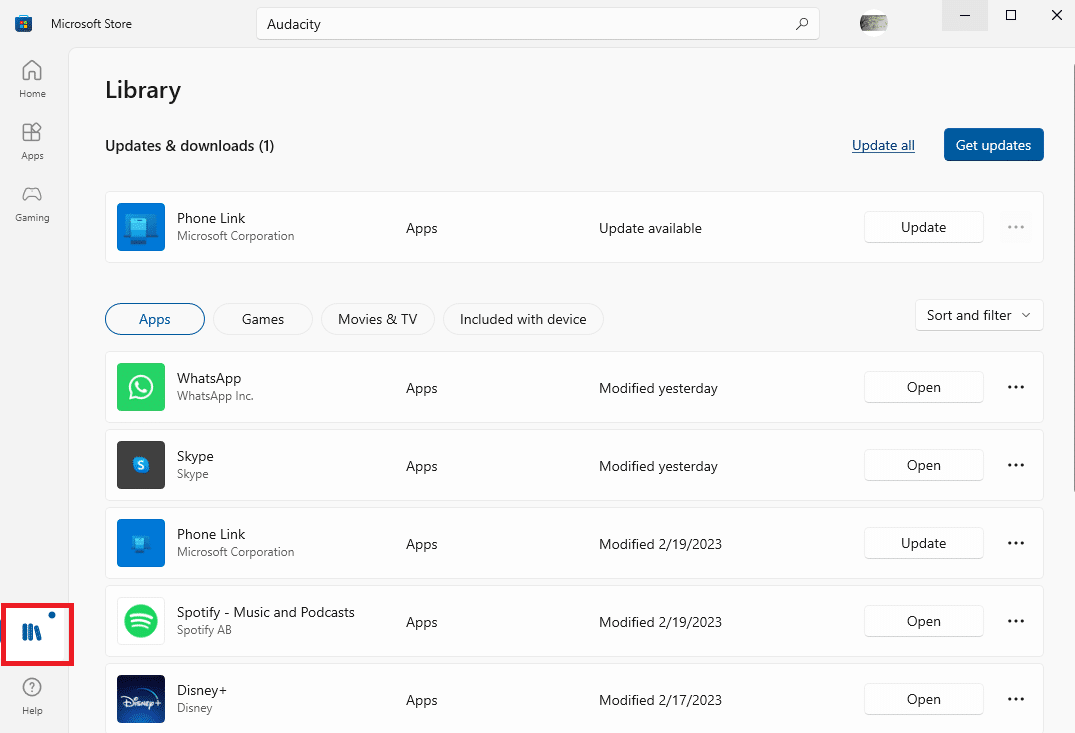
Task: Open Help from the sidebar
Action: coord(32,696)
